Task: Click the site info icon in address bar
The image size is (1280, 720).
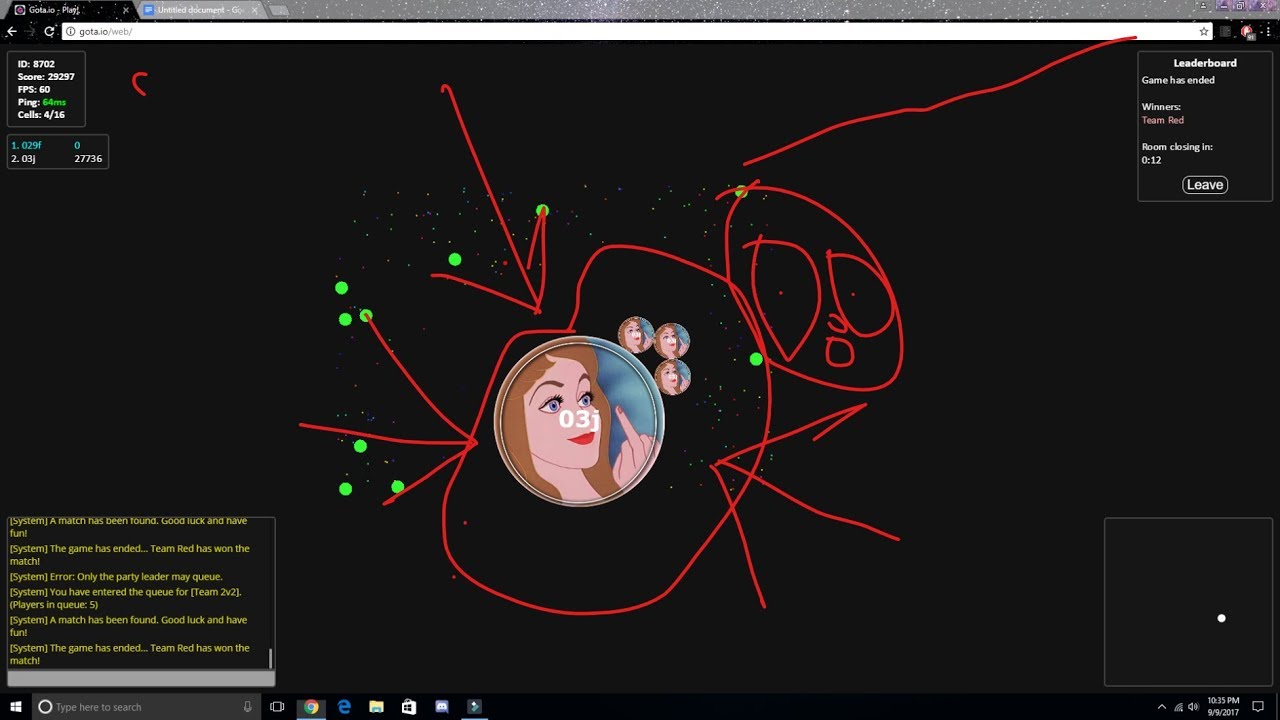Action: pos(70,32)
